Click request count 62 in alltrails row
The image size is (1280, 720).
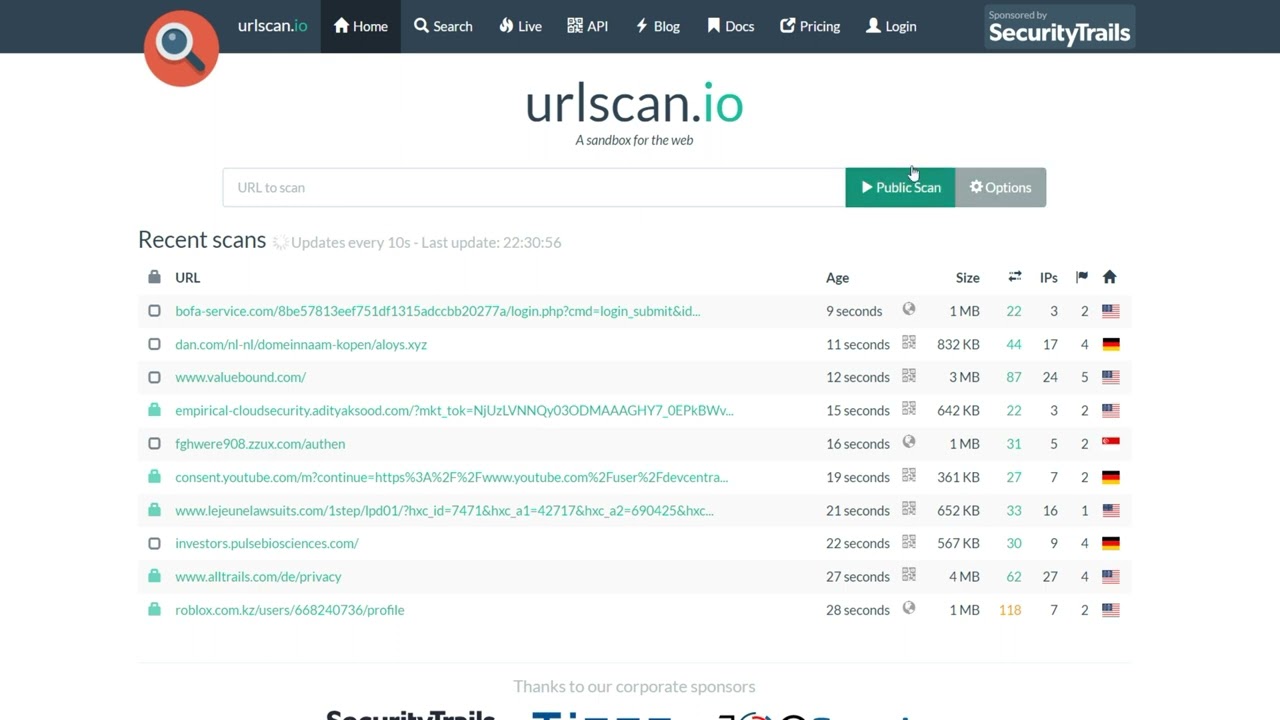1014,576
